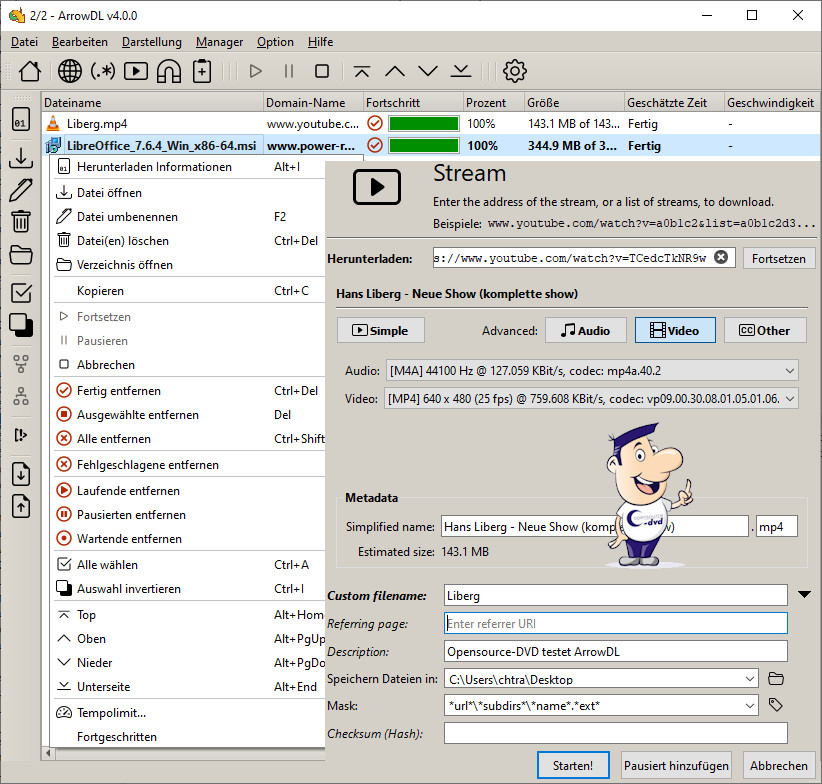Open the Manager menu
Image resolution: width=822 pixels, height=784 pixels.
tap(219, 42)
